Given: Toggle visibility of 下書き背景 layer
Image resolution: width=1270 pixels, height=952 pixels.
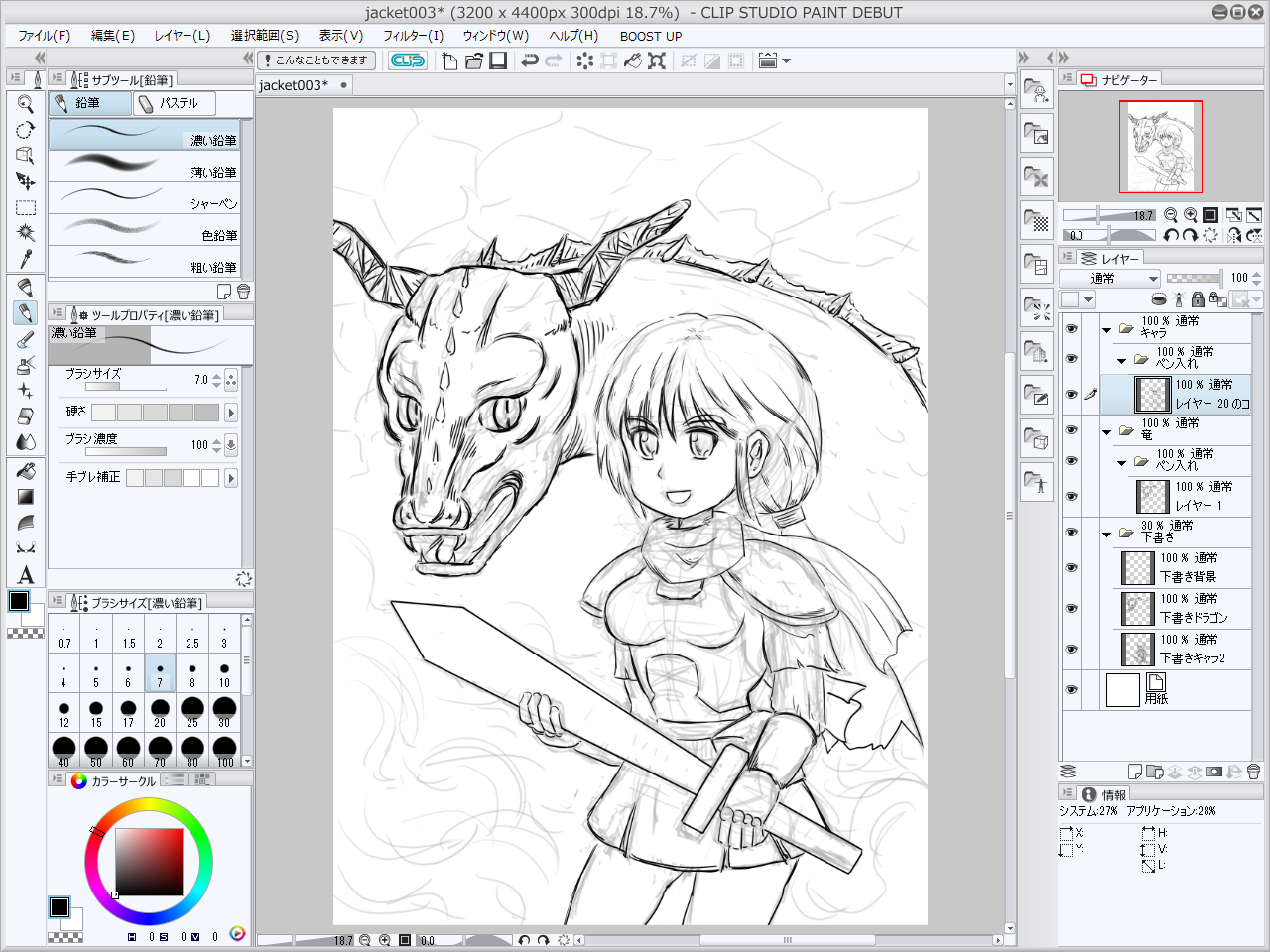Looking at the screenshot, I should 1071,567.
